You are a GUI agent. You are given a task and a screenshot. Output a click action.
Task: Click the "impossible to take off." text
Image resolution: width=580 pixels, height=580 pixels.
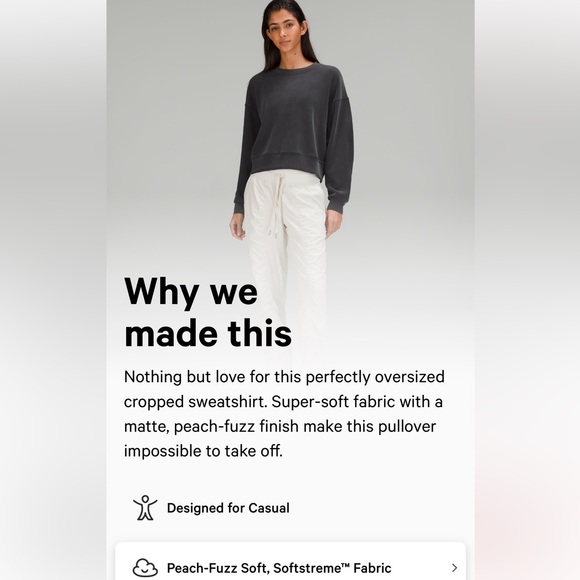click(x=203, y=451)
